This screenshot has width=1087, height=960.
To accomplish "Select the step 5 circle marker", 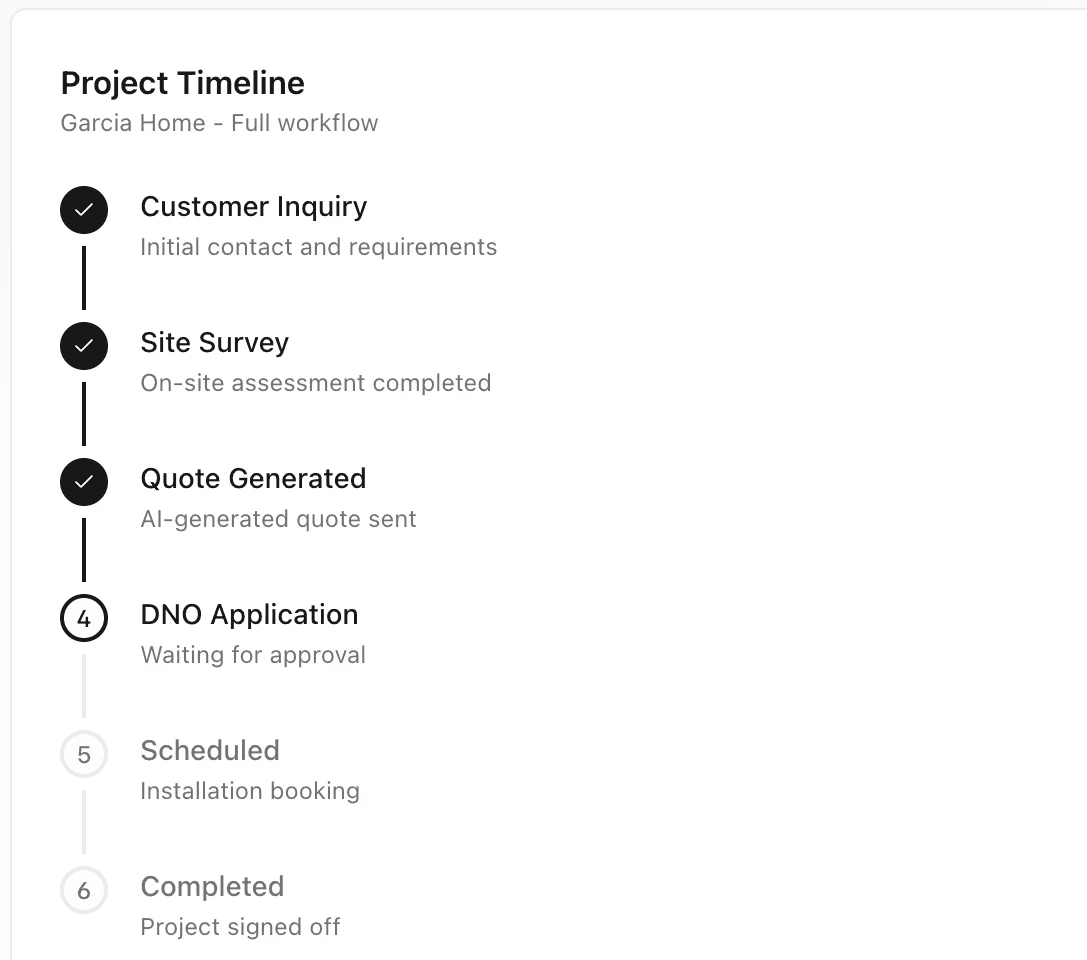I will pyautogui.click(x=84, y=754).
